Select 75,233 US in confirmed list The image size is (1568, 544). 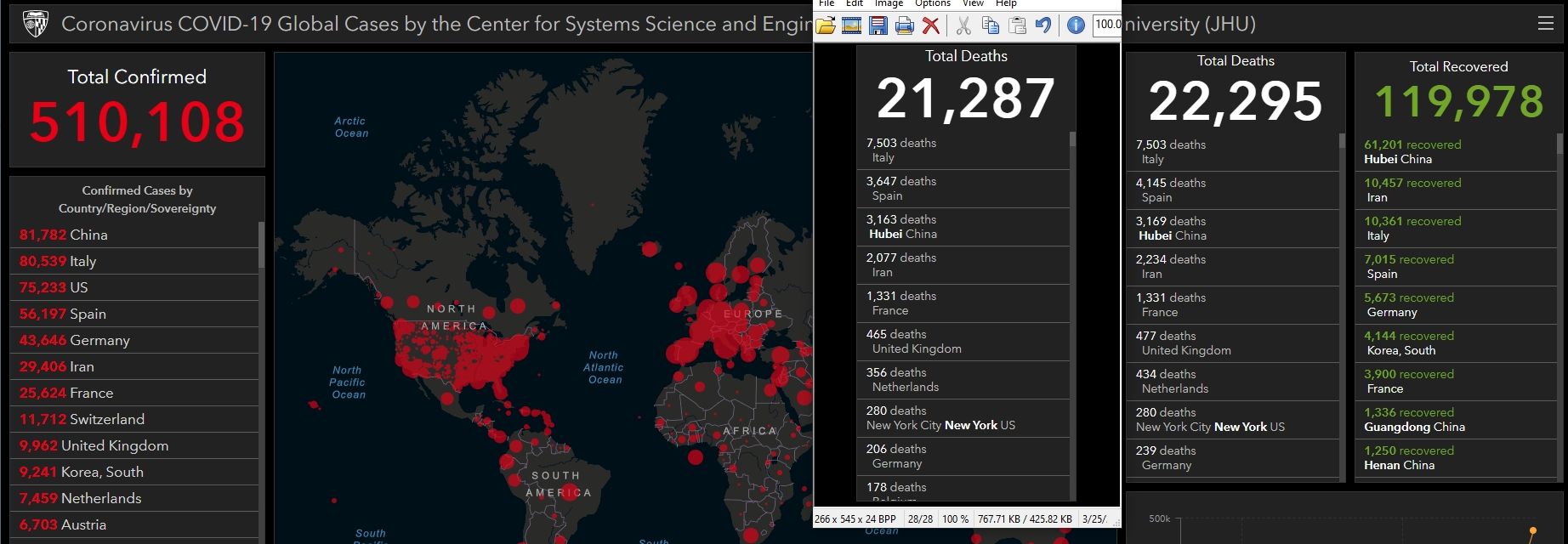(x=134, y=287)
